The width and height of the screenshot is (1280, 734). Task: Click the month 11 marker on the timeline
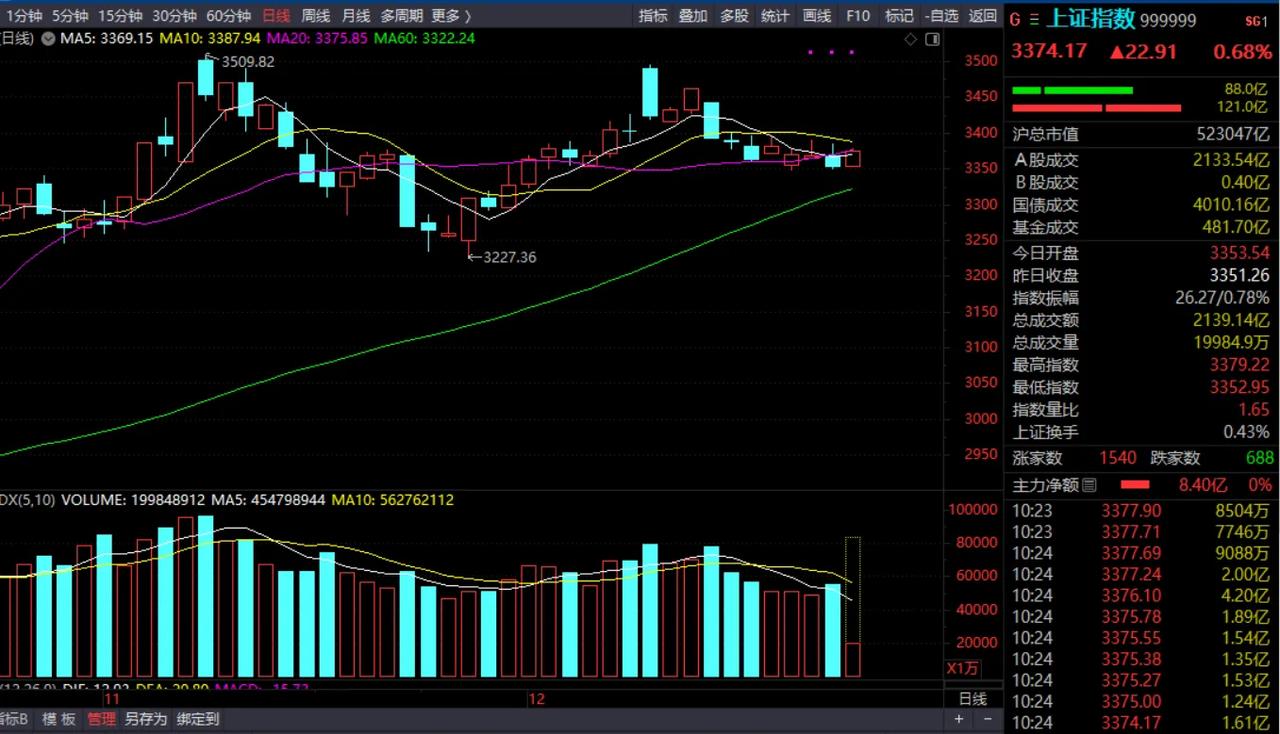click(112, 699)
